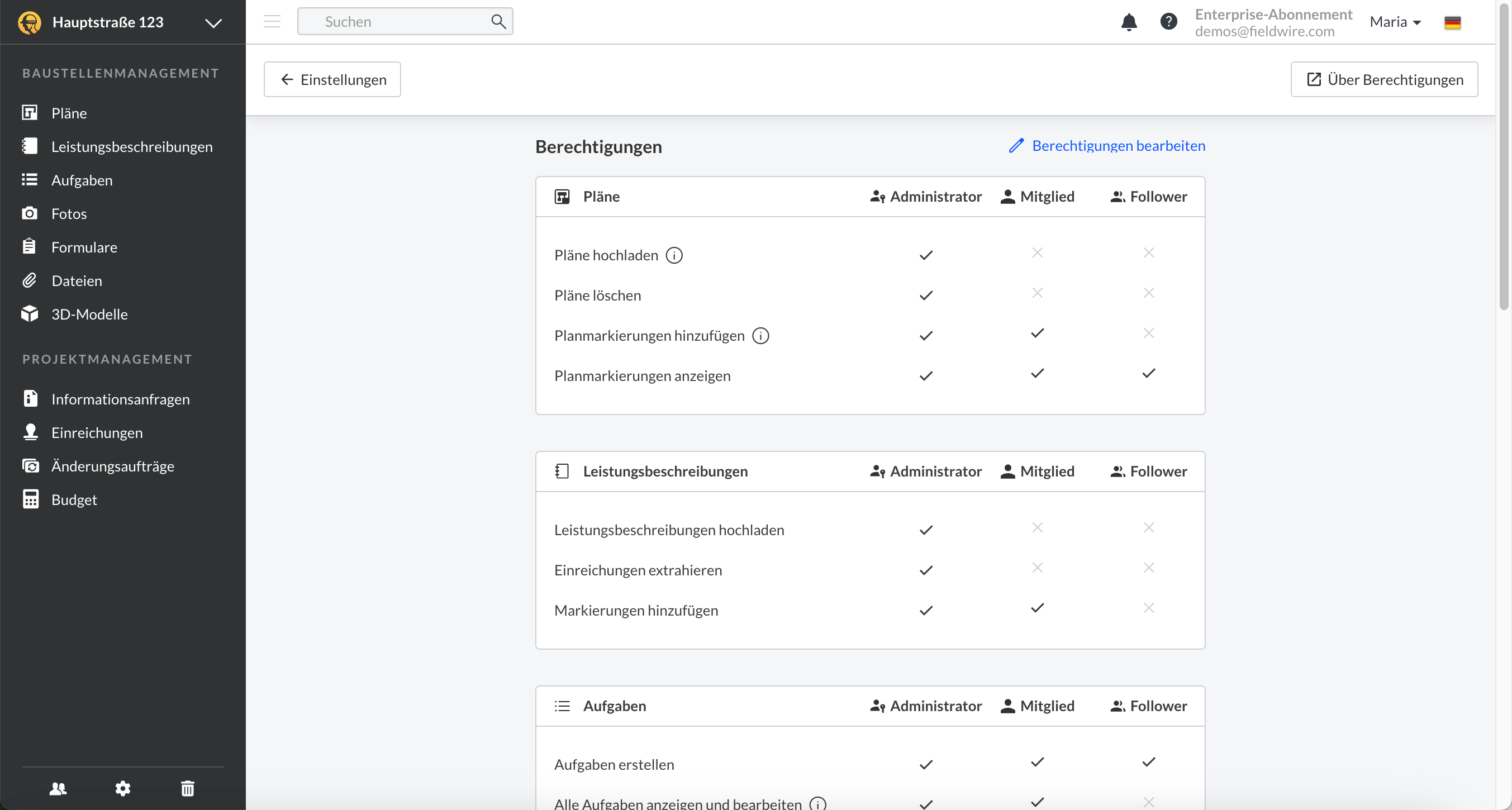Open Aufgaben in the sidebar
The width and height of the screenshot is (1512, 810).
pos(82,180)
